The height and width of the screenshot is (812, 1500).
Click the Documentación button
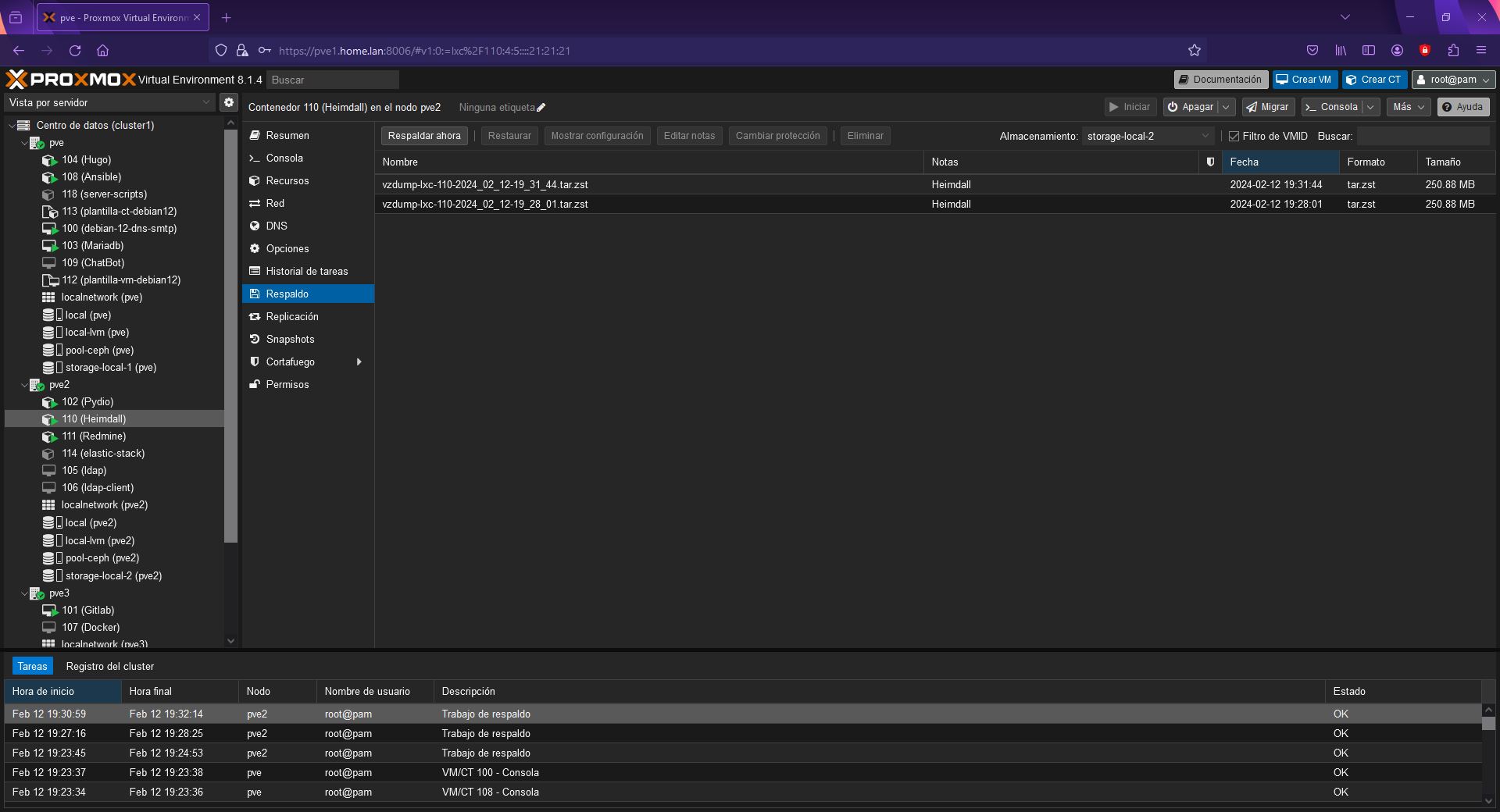[1220, 80]
